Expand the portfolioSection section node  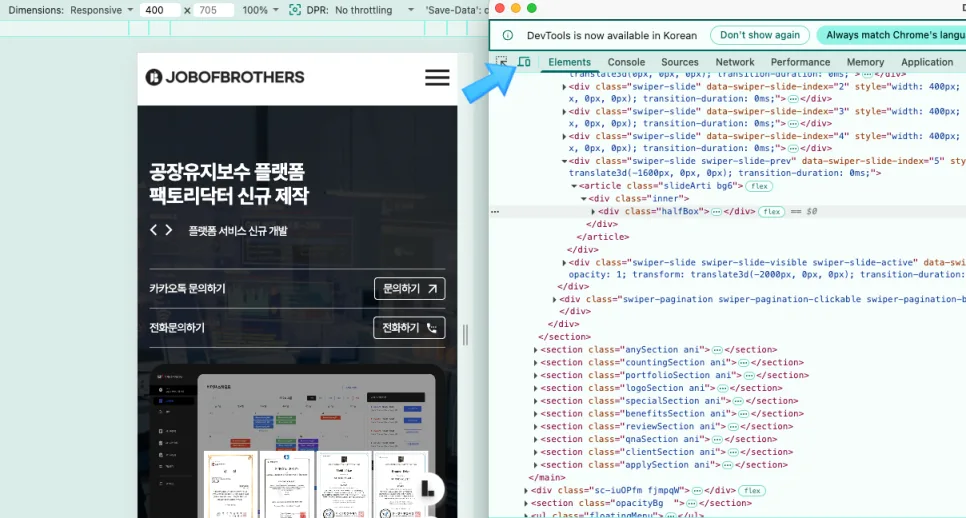(x=535, y=375)
